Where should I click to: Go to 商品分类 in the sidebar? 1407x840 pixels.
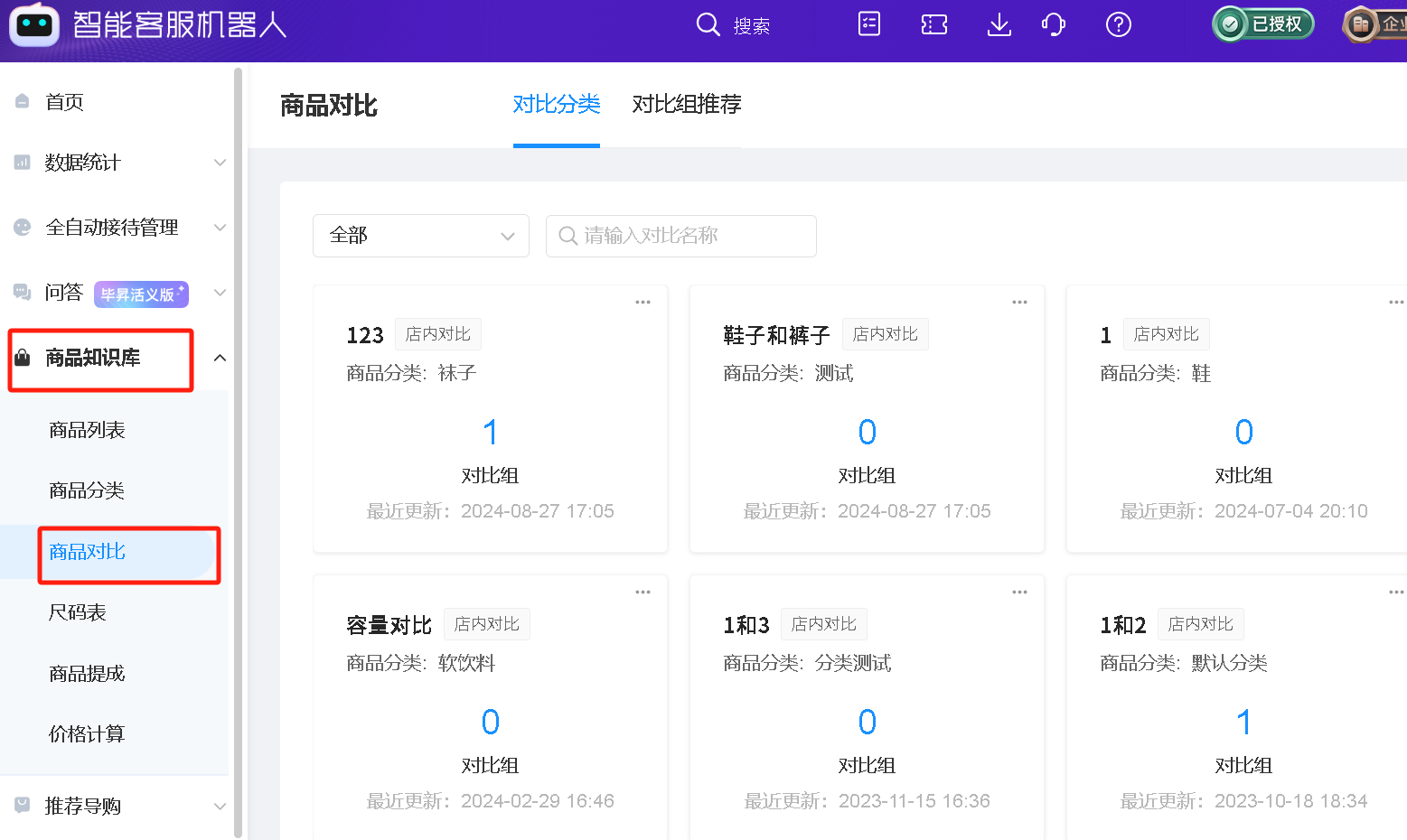tap(87, 490)
